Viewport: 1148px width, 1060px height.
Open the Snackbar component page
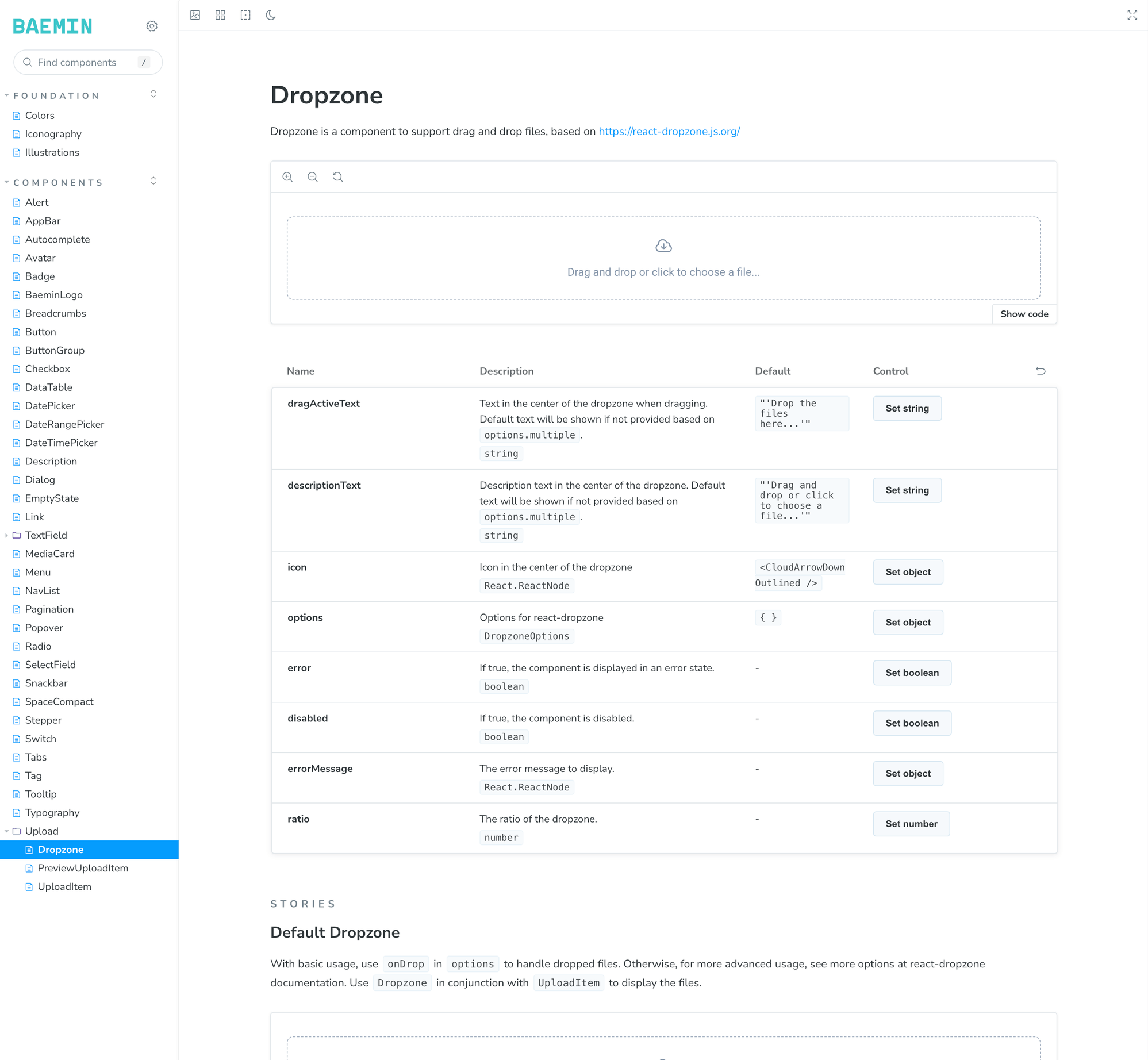tap(46, 683)
